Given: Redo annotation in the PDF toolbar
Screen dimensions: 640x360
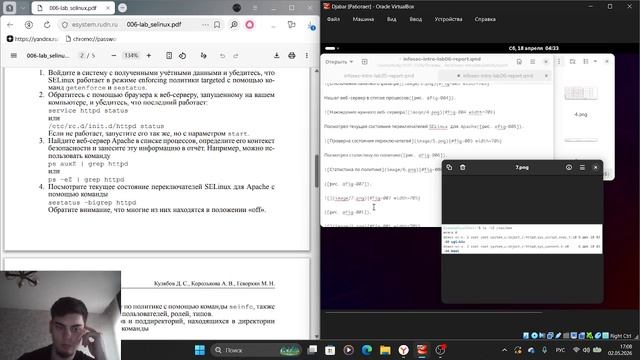Looking at the screenshot, I should [x=236, y=56].
